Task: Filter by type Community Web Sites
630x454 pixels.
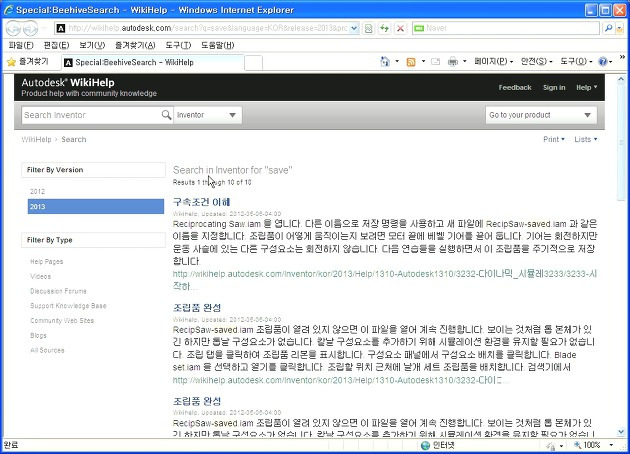Action: [62, 321]
